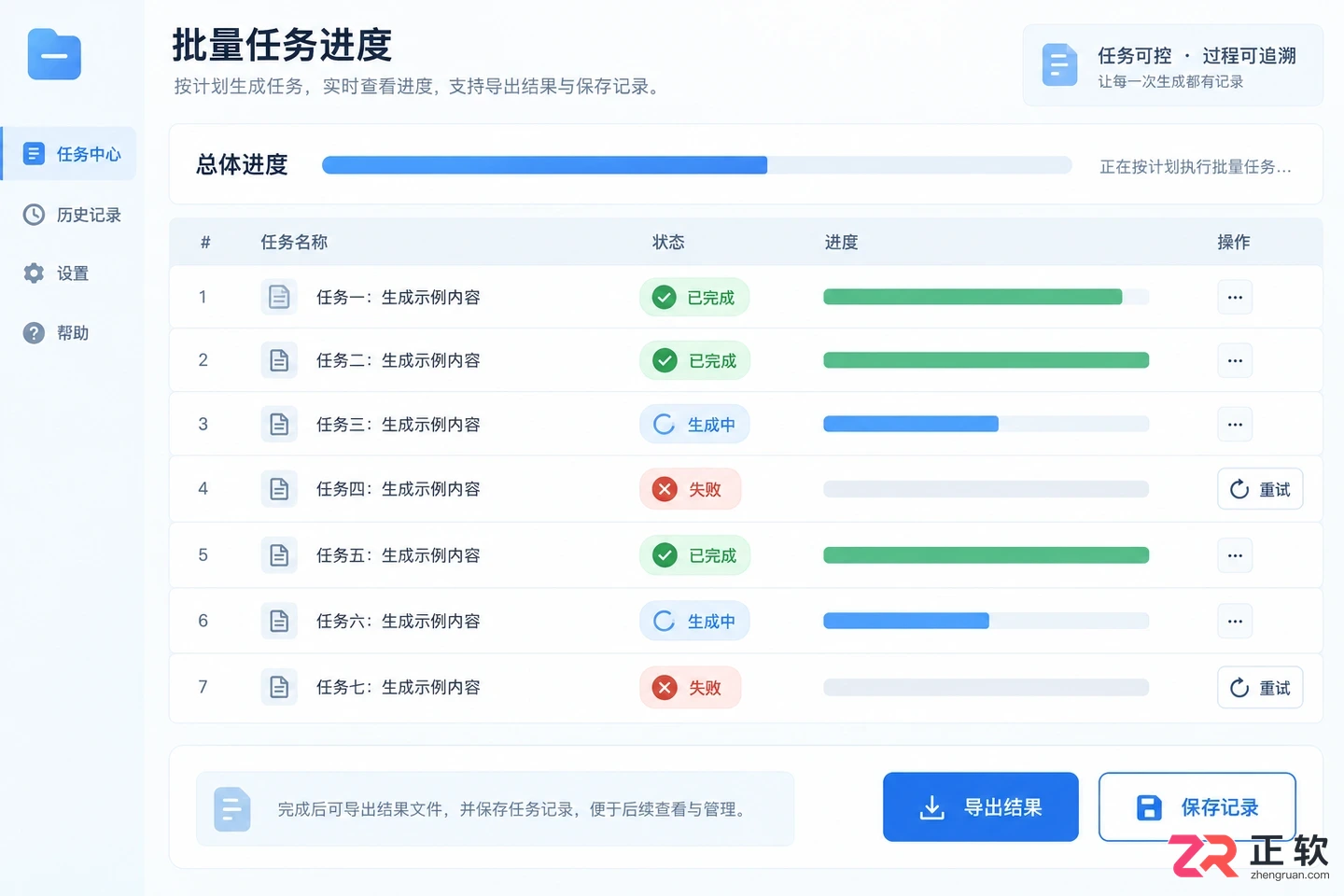Retry 任务七 with the 重试 button
The image size is (1344, 896).
(1260, 688)
